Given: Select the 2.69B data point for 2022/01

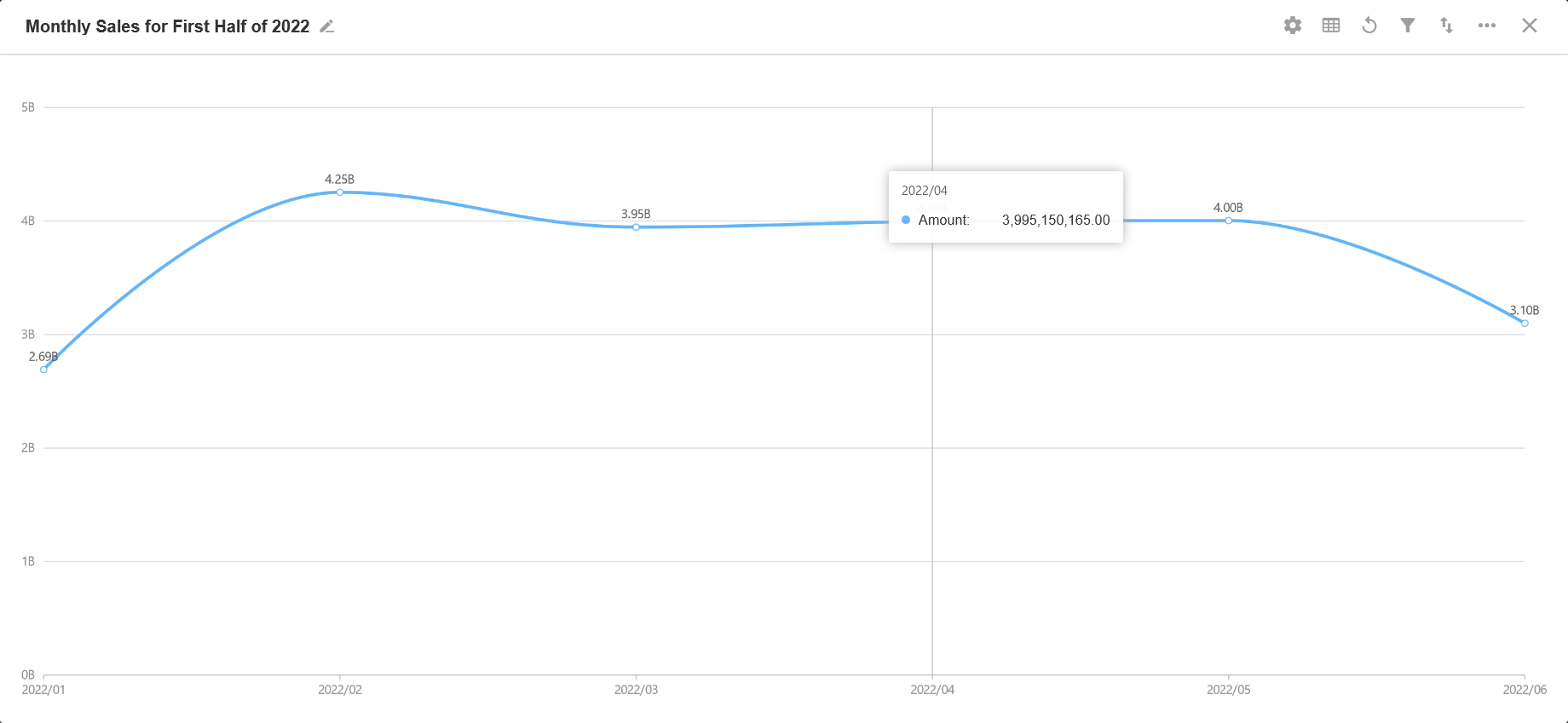Looking at the screenshot, I should pos(44,370).
